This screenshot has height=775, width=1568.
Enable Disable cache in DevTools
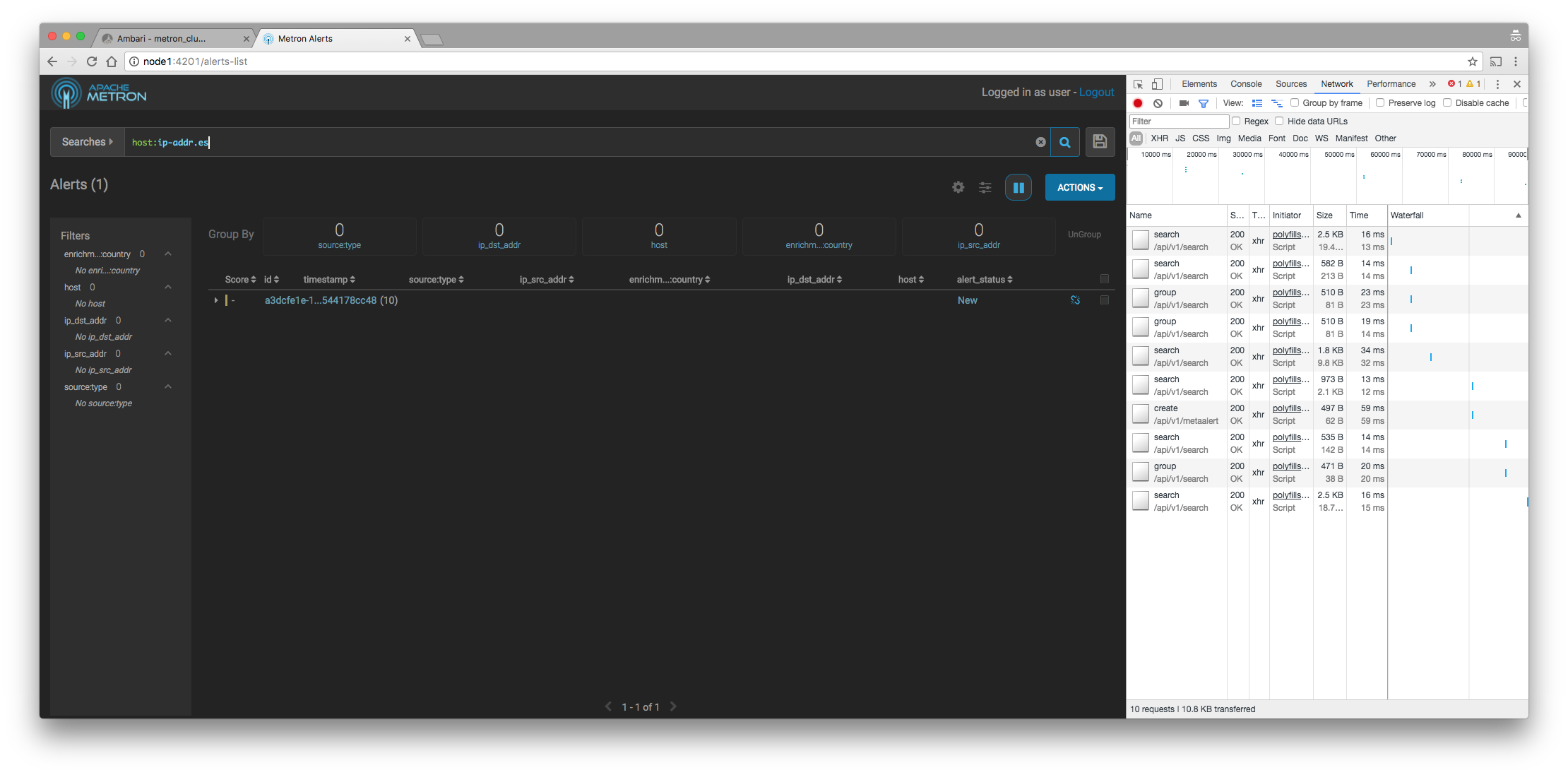click(x=1447, y=102)
